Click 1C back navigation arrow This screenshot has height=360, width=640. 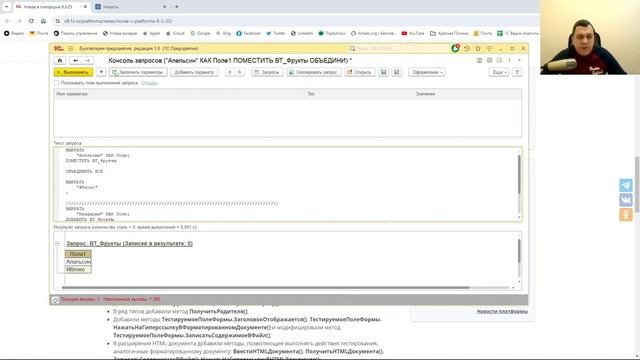tap(76, 60)
